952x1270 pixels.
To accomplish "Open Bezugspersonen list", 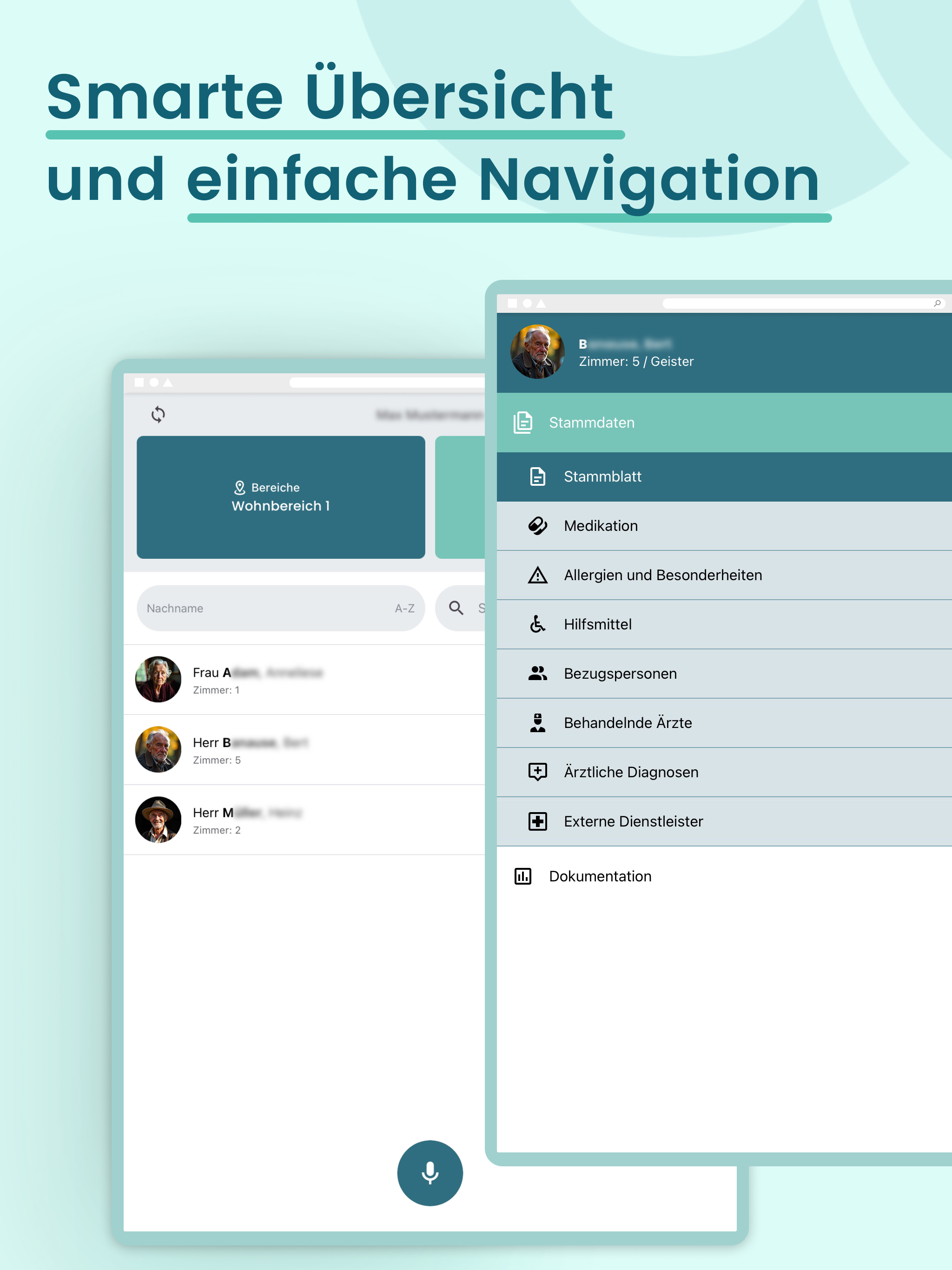I will pos(724,674).
